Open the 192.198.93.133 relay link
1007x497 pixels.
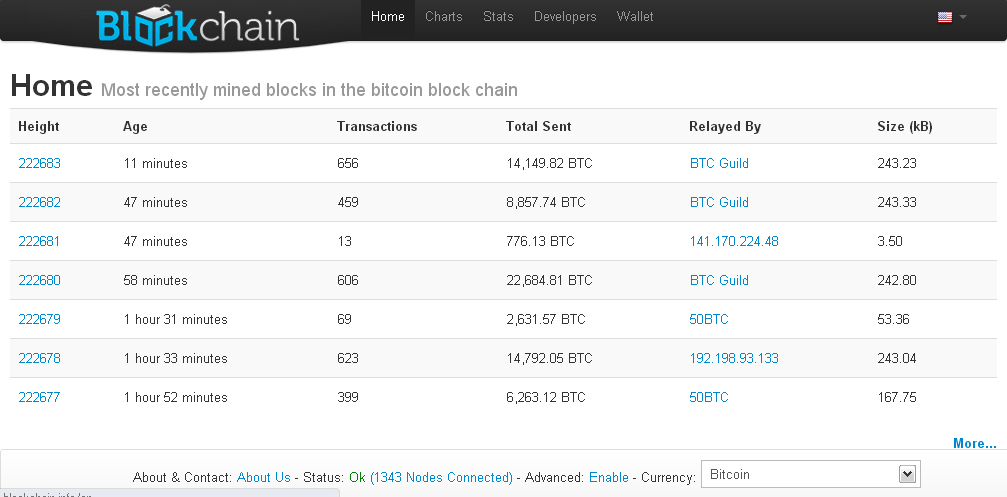pos(733,359)
